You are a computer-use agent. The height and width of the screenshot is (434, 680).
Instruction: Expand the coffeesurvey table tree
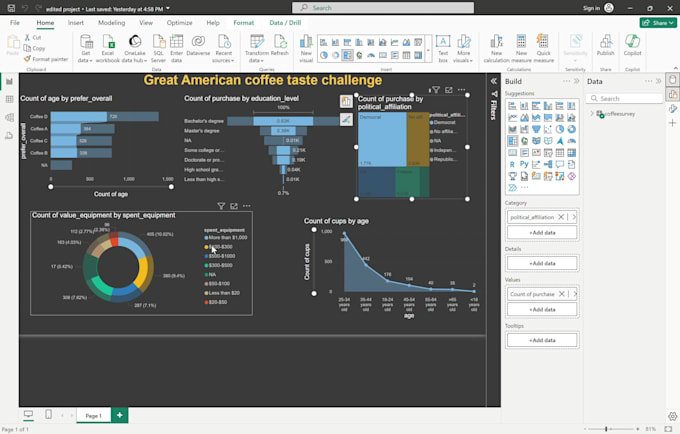coord(591,114)
